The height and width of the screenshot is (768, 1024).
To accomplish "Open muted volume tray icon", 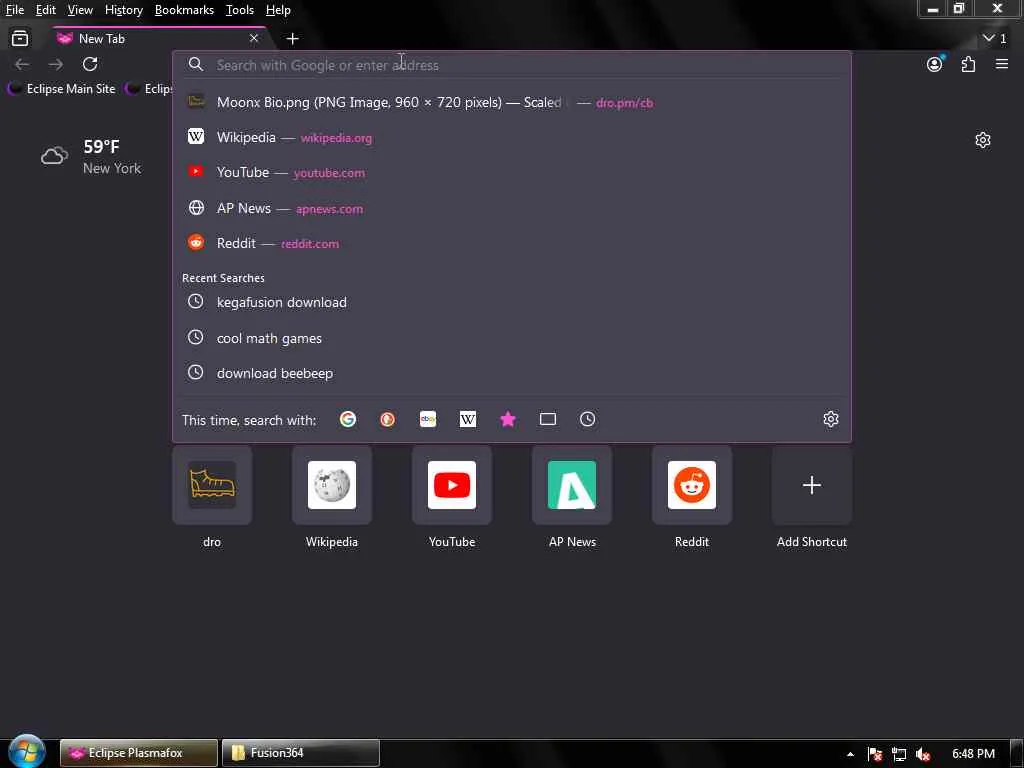I will 923,754.
